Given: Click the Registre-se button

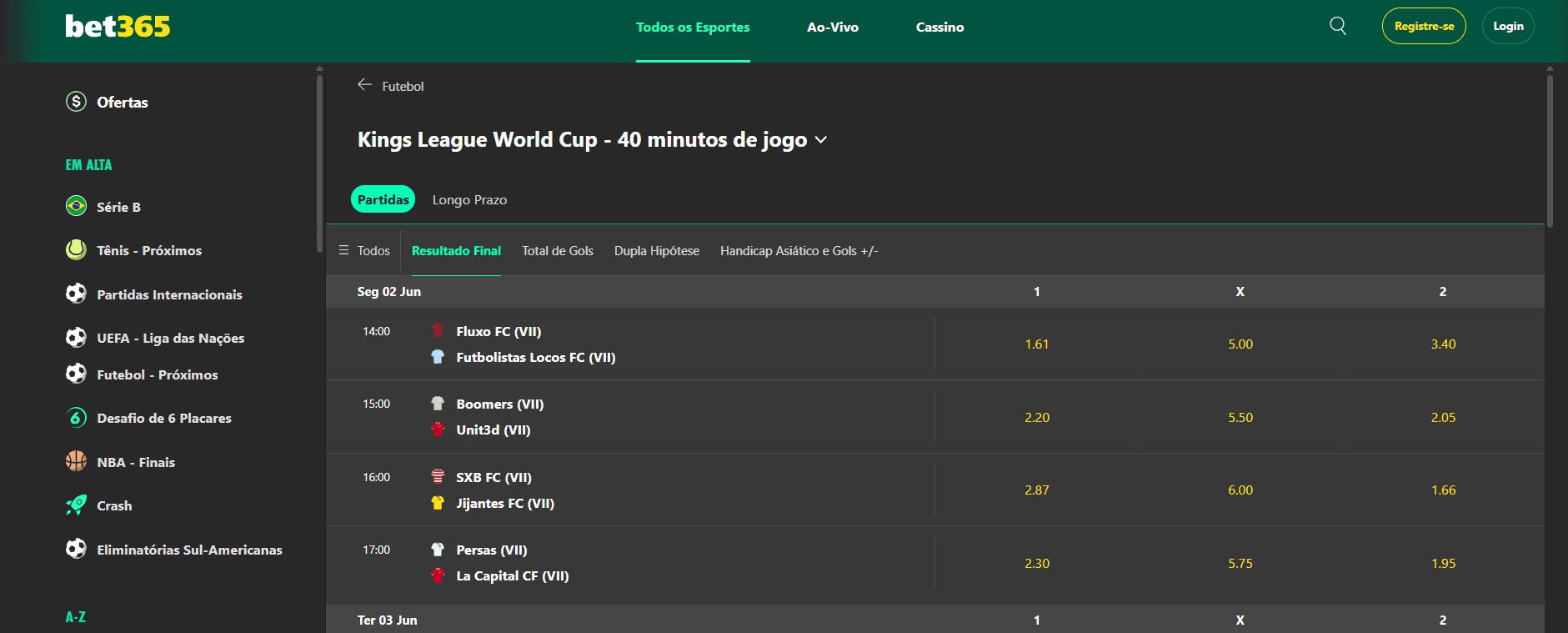Looking at the screenshot, I should (x=1424, y=26).
